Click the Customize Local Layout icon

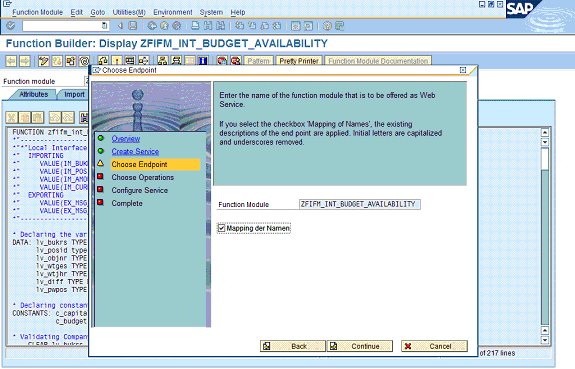pos(340,26)
